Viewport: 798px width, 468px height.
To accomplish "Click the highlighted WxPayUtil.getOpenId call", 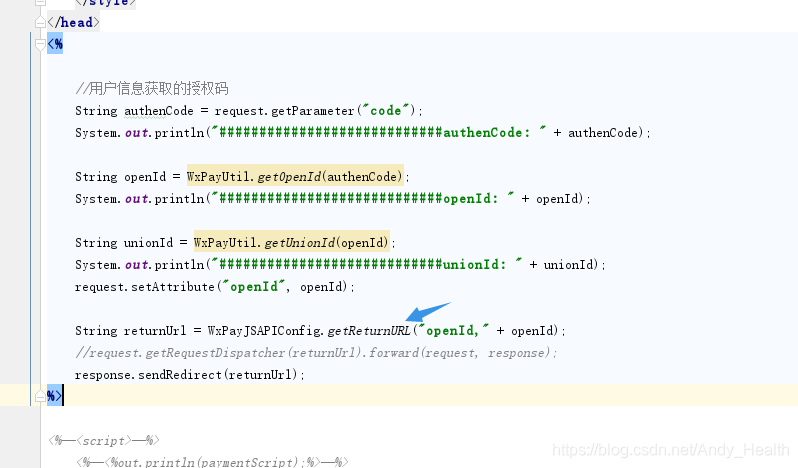I will (x=295, y=177).
